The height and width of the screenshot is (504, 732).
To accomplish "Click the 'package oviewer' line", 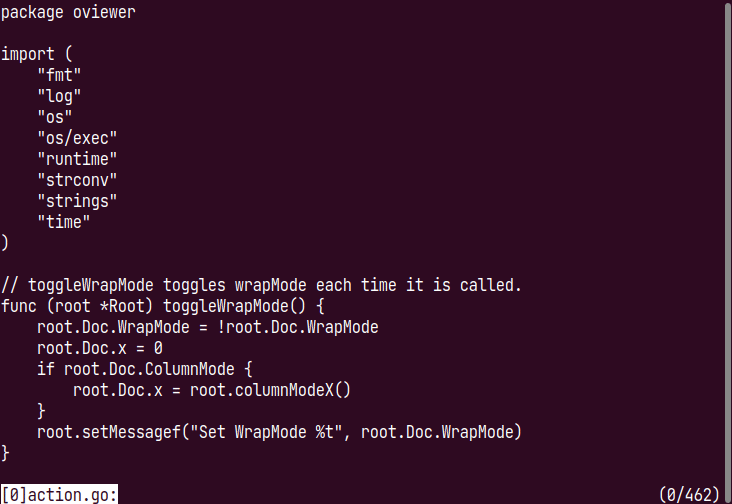I will point(68,12).
